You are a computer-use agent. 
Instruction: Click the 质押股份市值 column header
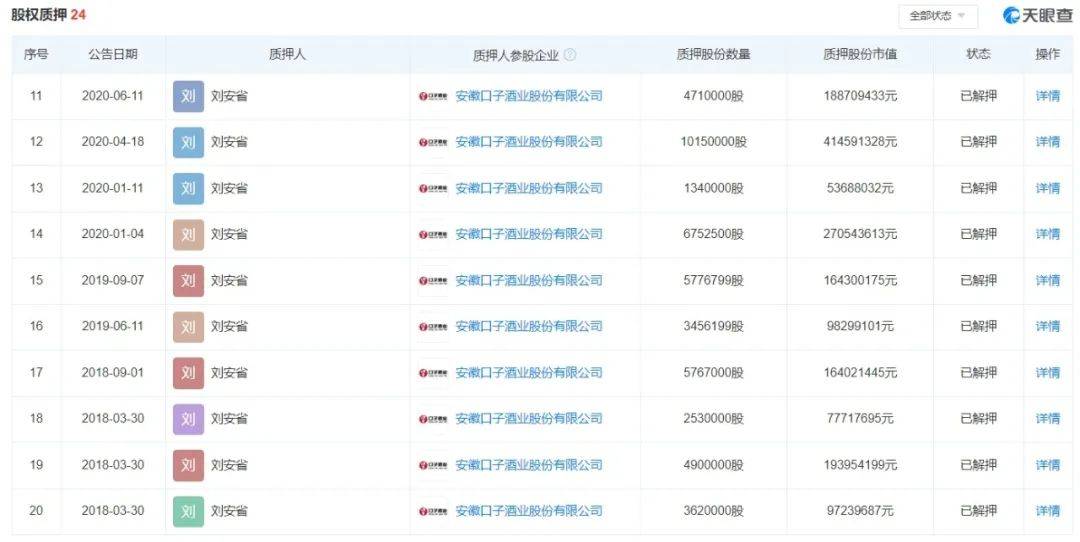[860, 55]
